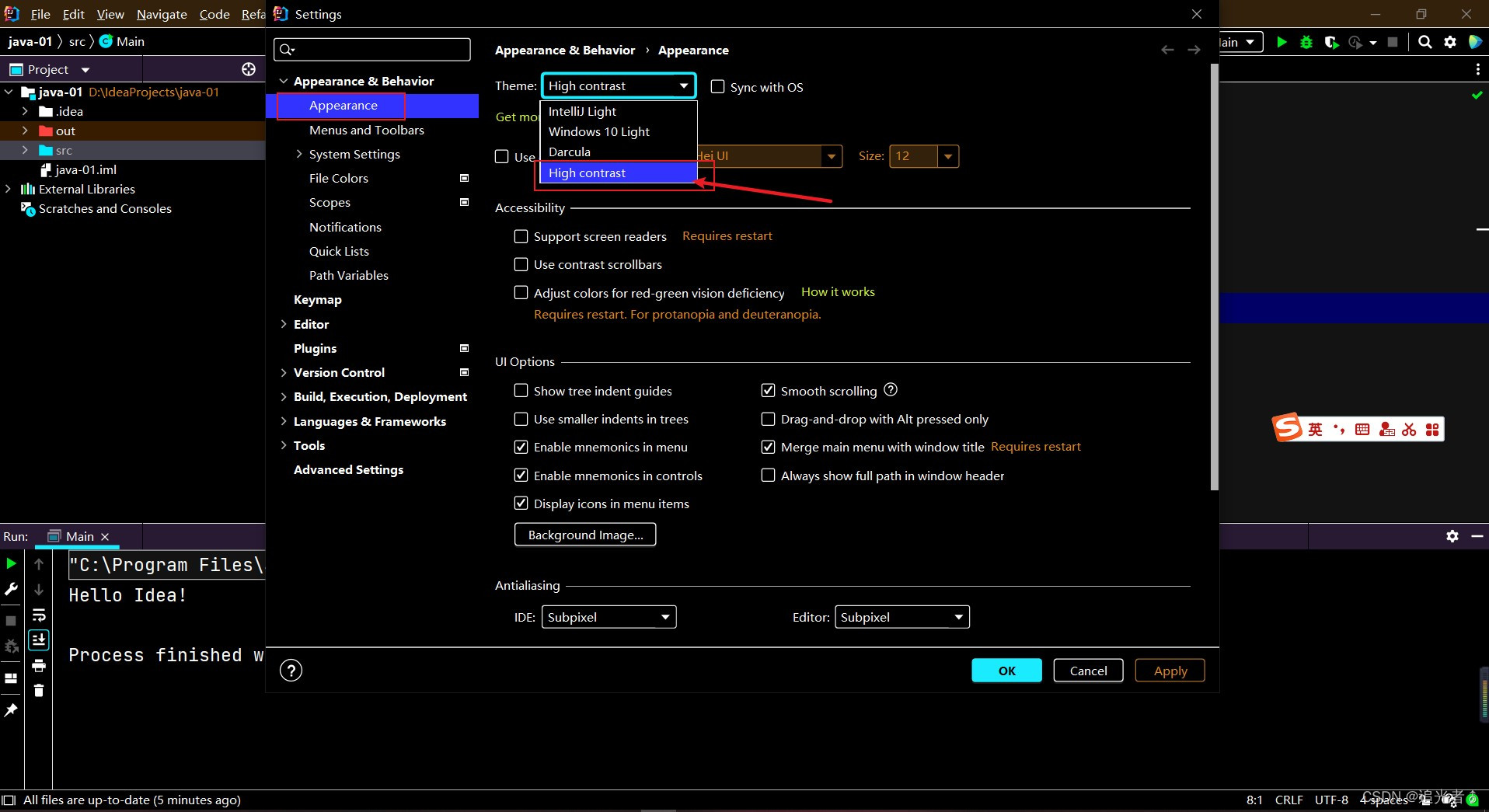Click the Project panel locate crosshair icon
Image resolution: width=1489 pixels, height=812 pixels.
[249, 69]
